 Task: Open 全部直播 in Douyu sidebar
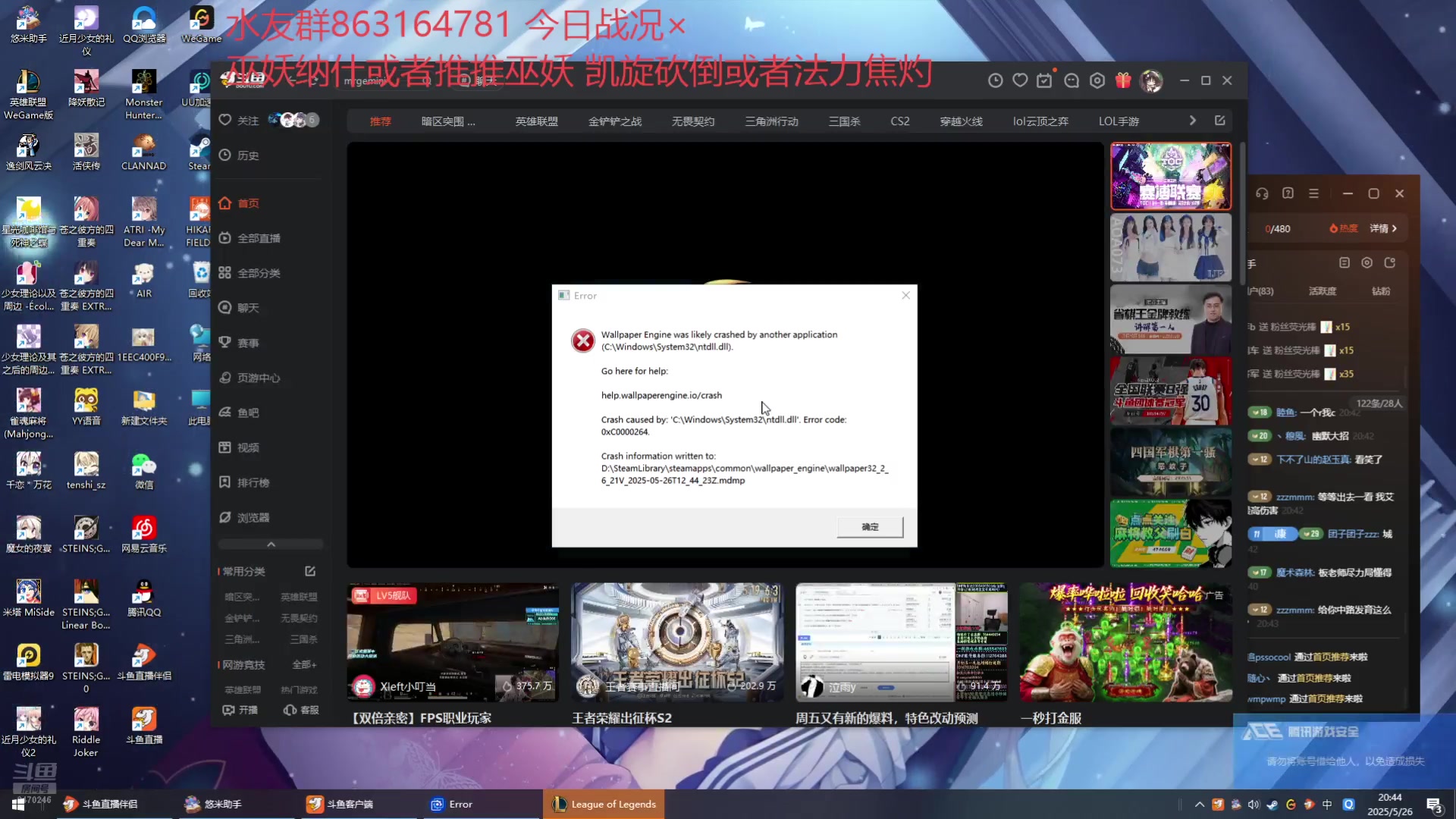250,238
